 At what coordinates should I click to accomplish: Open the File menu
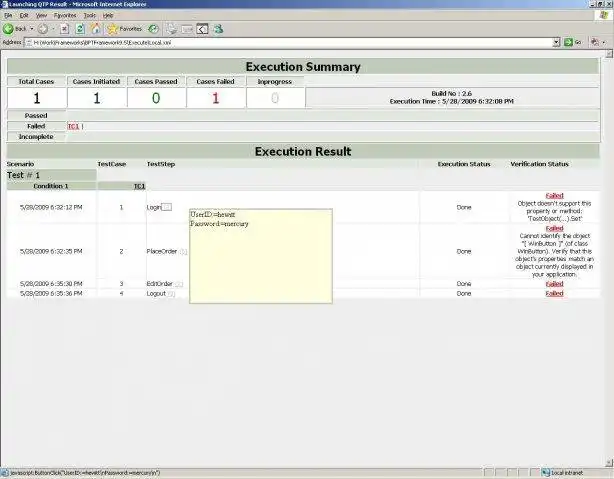point(8,16)
